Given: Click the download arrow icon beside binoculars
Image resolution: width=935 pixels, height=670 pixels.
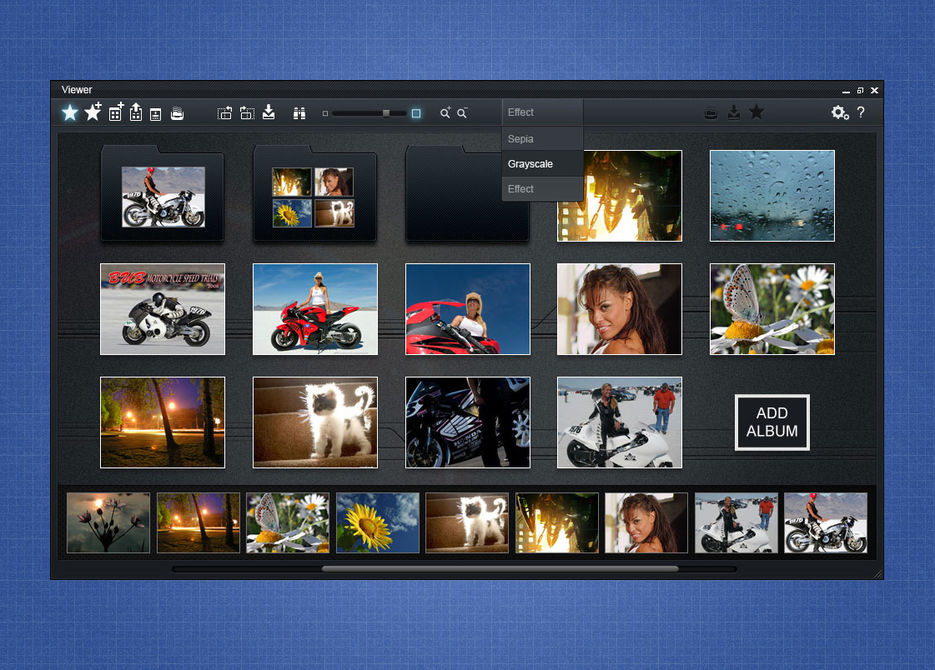Looking at the screenshot, I should point(269,113).
